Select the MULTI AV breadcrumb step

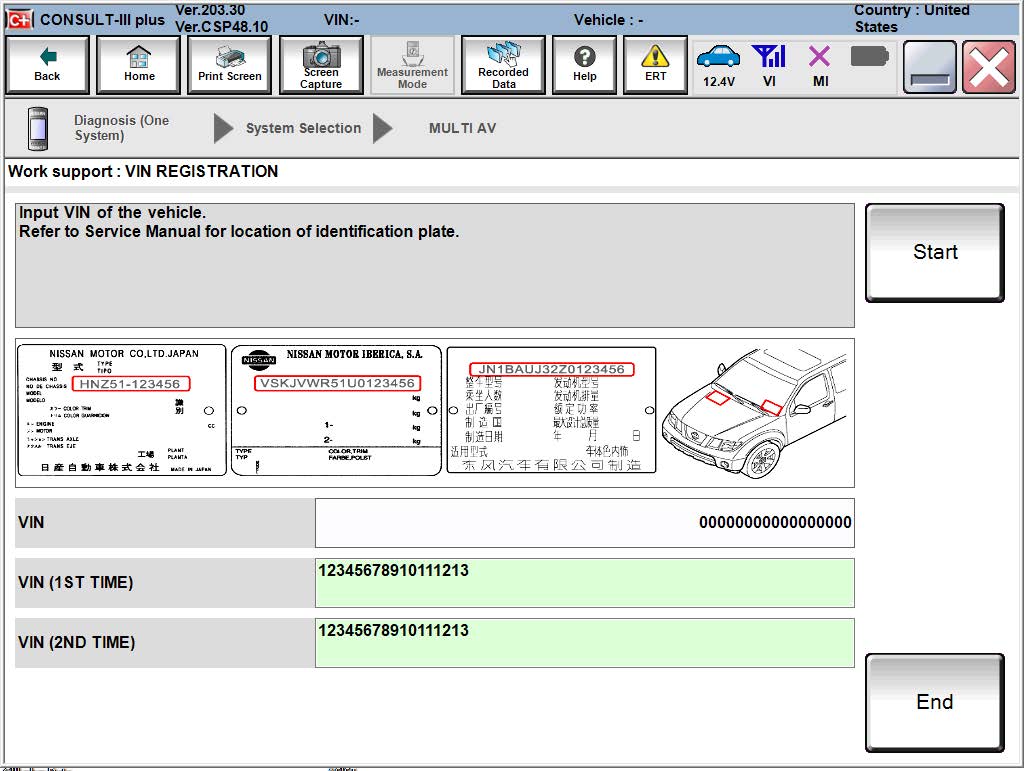[463, 128]
